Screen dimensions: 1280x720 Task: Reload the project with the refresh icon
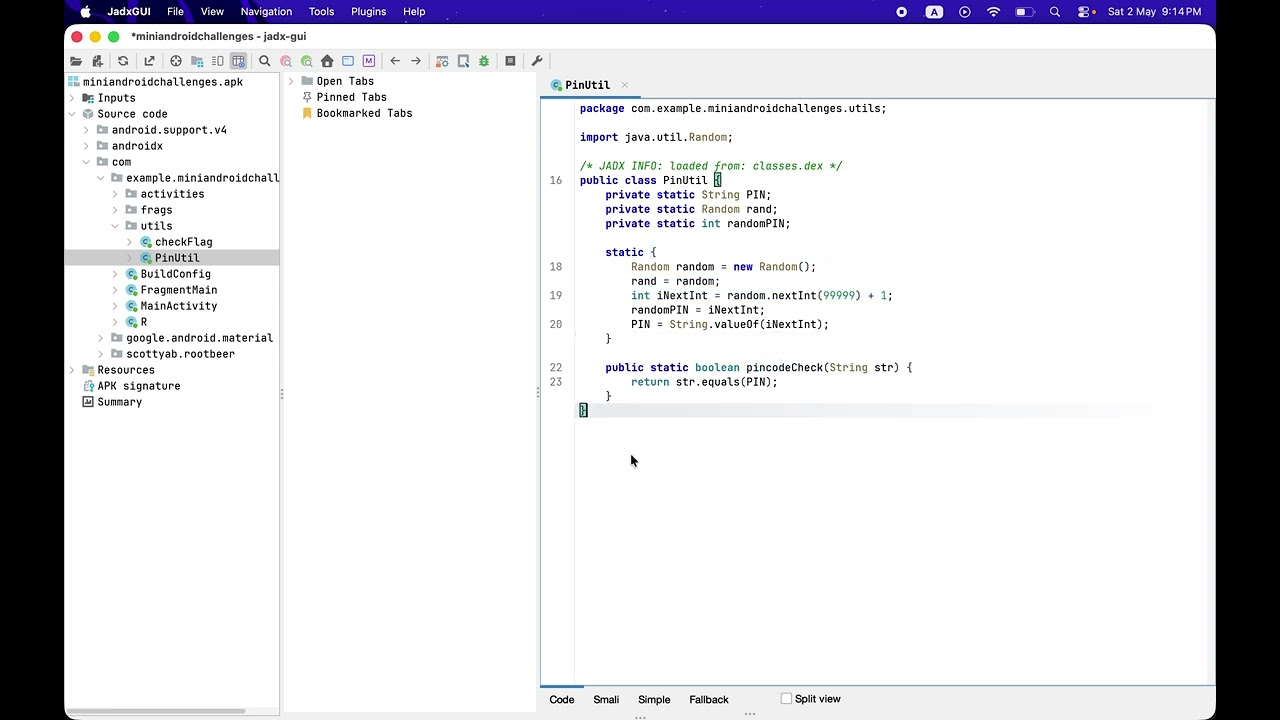123,61
